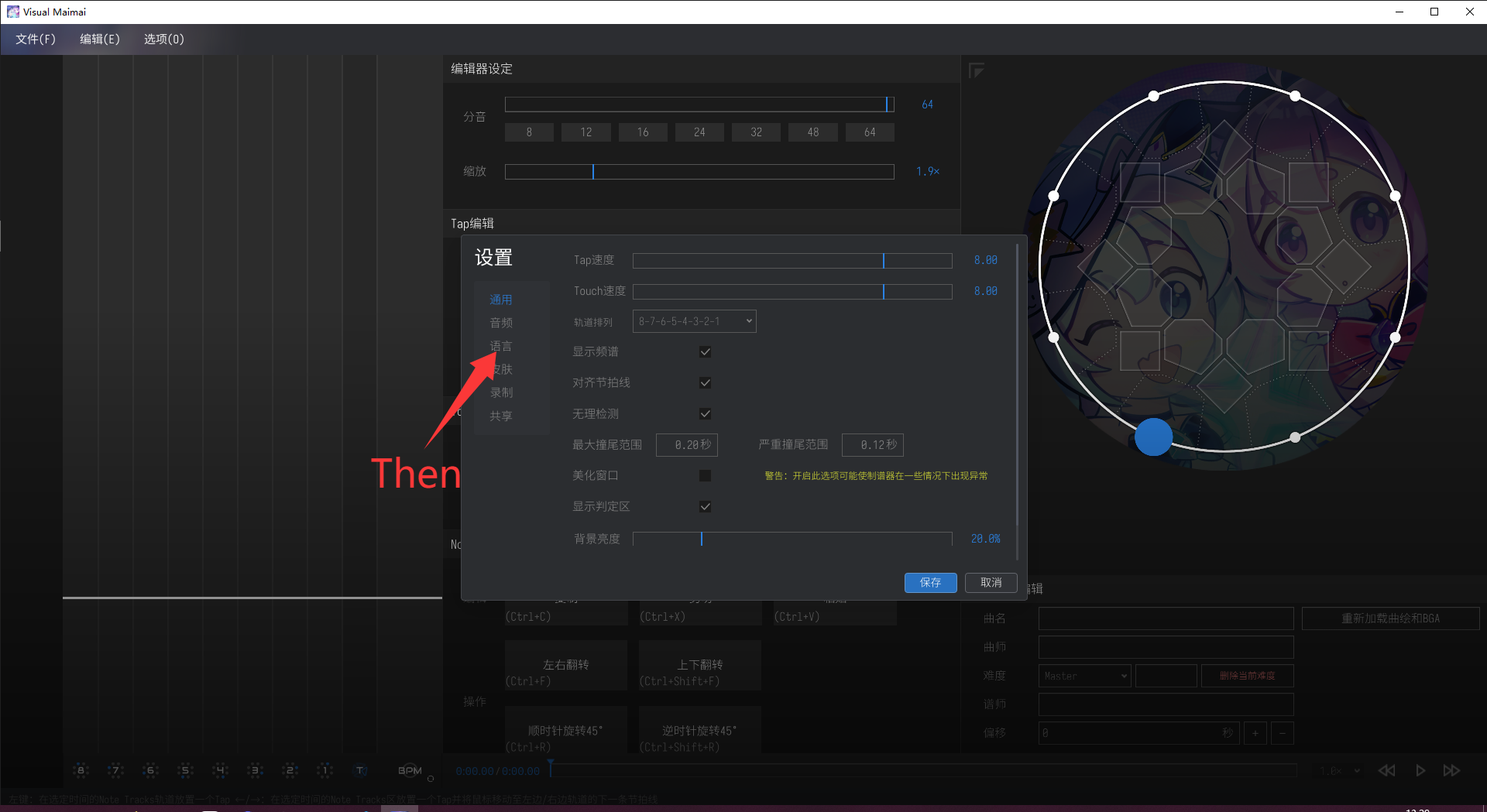Open the 文件(F) menu
The width and height of the screenshot is (1487, 812).
click(36, 39)
